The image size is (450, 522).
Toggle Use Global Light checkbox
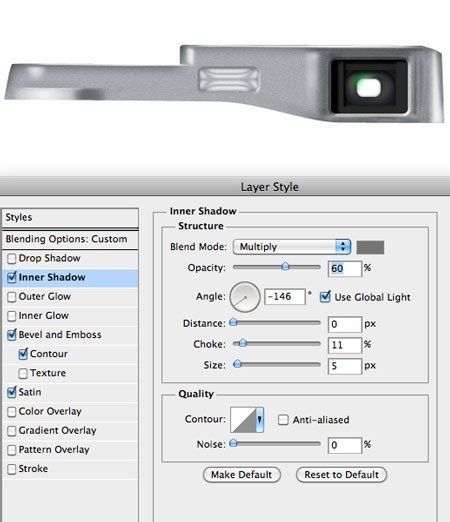(x=325, y=297)
